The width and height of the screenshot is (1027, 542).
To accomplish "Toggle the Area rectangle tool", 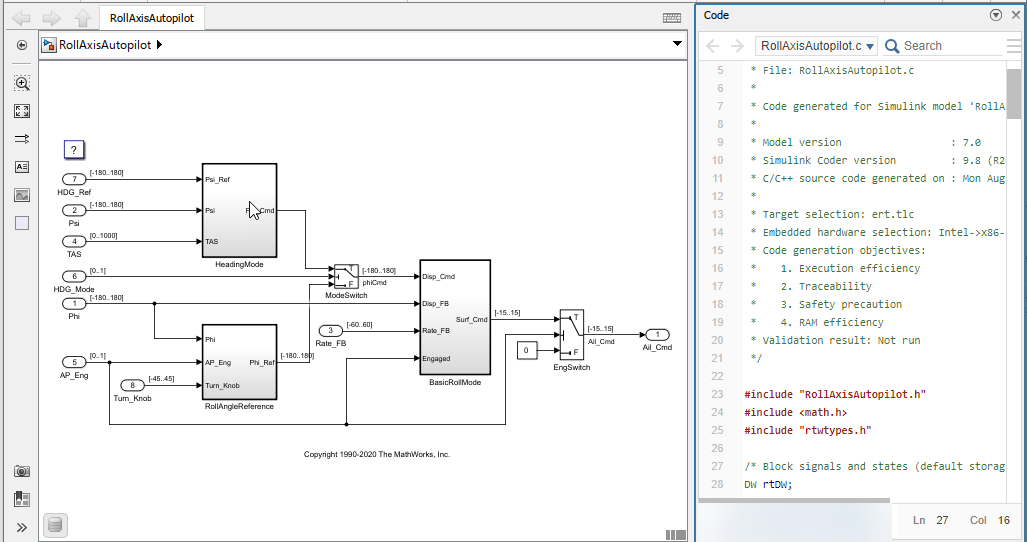I will (22, 222).
